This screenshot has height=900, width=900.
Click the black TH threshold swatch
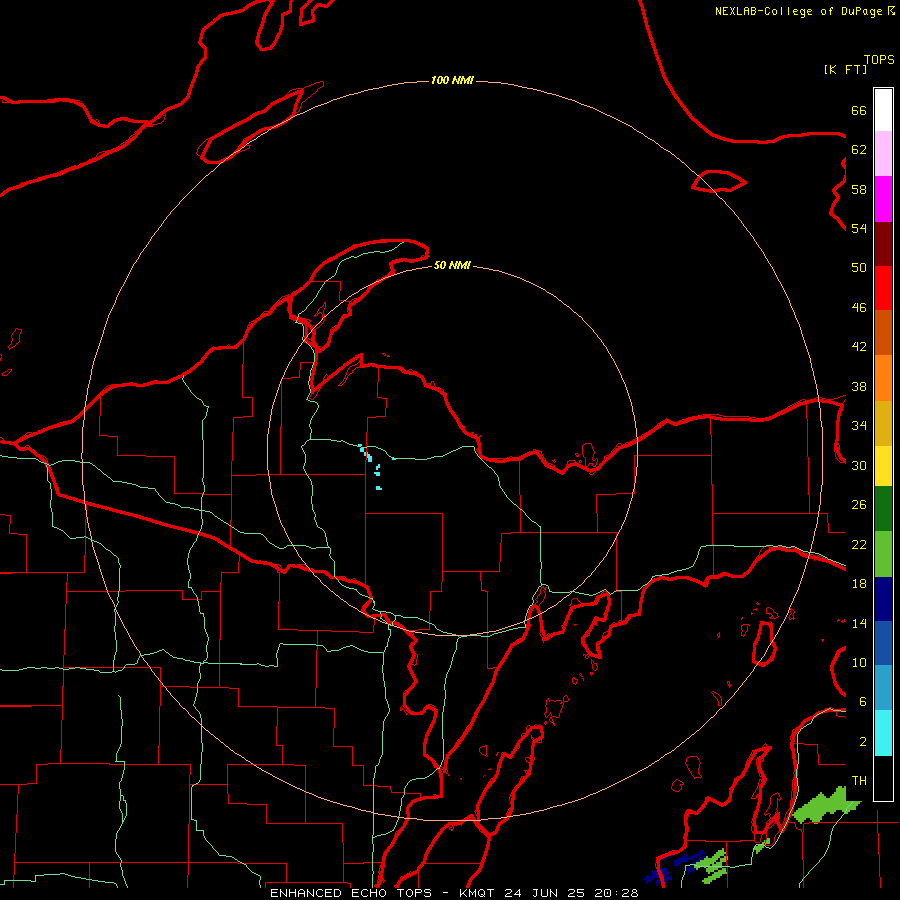(883, 778)
